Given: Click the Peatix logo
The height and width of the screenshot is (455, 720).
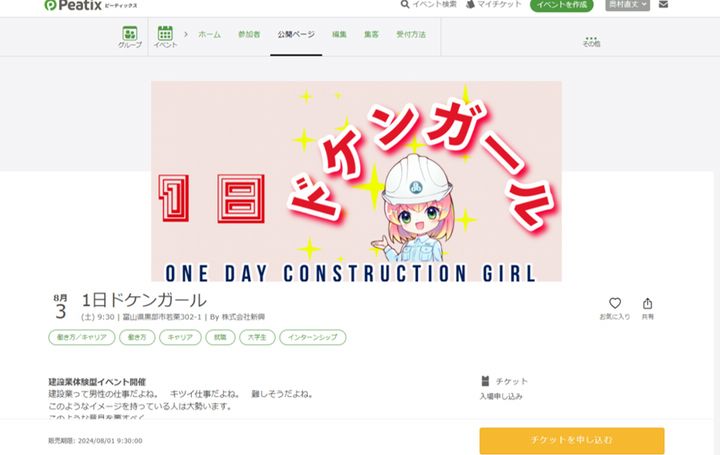Looking at the screenshot, I should 90,5.
